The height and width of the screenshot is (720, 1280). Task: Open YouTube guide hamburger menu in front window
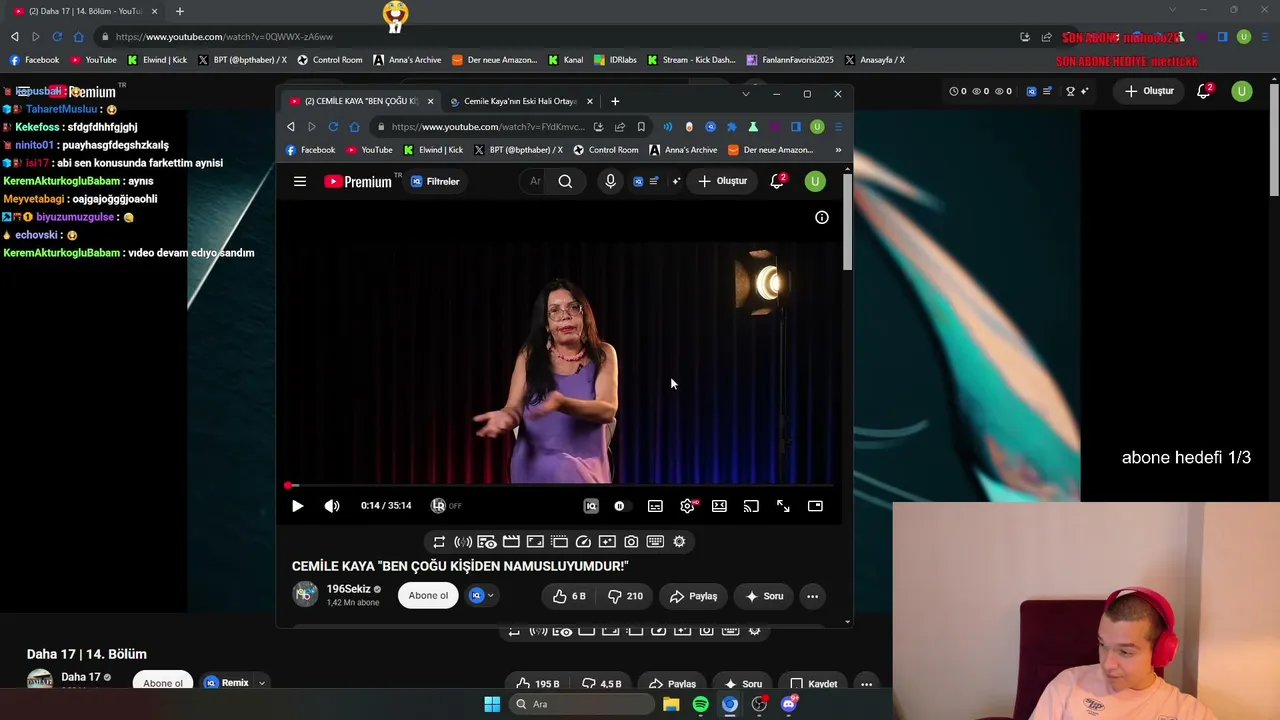pyautogui.click(x=300, y=181)
